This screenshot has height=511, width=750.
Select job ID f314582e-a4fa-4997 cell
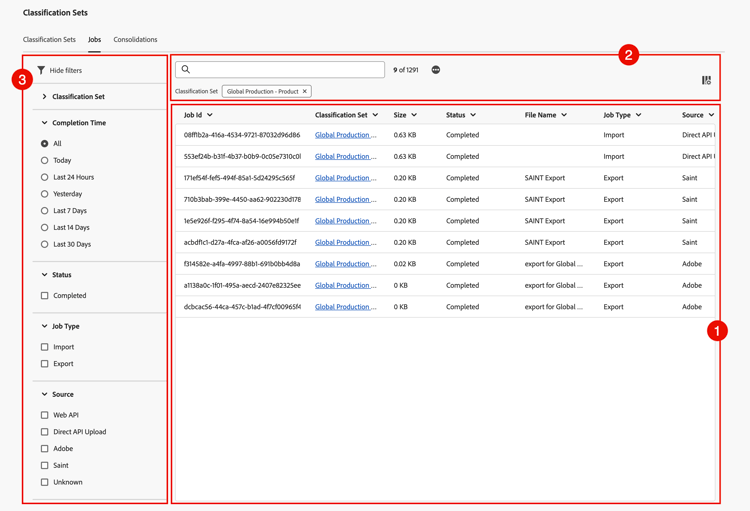(x=242, y=264)
